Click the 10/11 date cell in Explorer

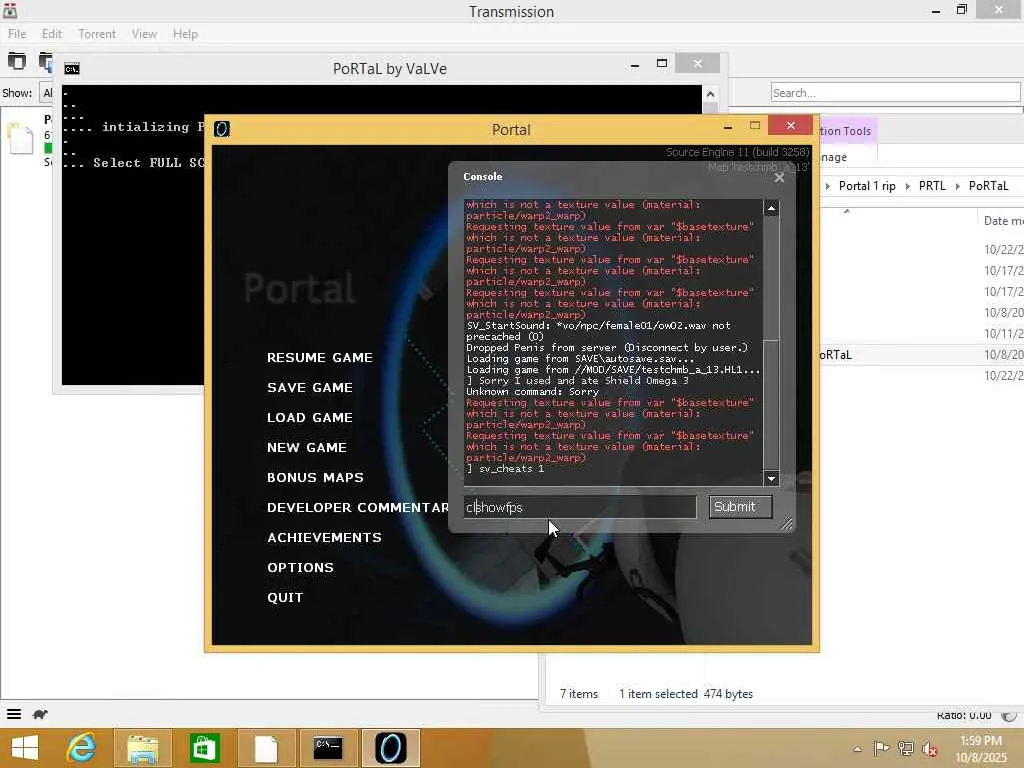1003,334
